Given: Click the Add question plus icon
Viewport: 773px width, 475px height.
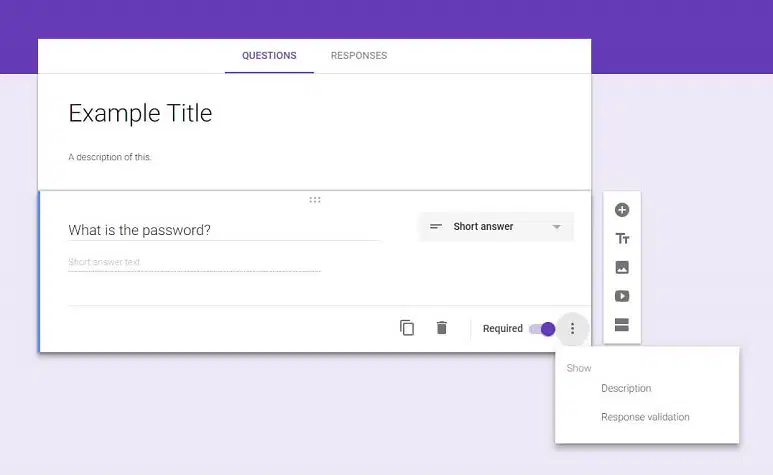Looking at the screenshot, I should pyautogui.click(x=622, y=210).
